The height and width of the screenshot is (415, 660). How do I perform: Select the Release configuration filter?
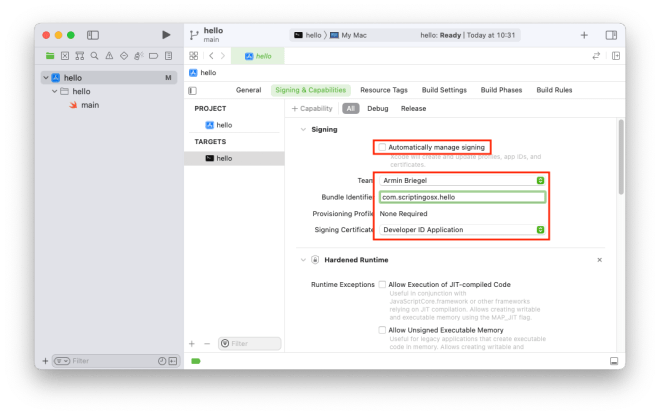click(x=413, y=108)
